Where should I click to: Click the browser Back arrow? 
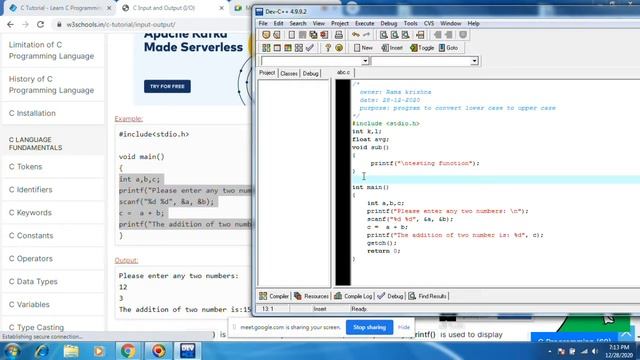10,24
